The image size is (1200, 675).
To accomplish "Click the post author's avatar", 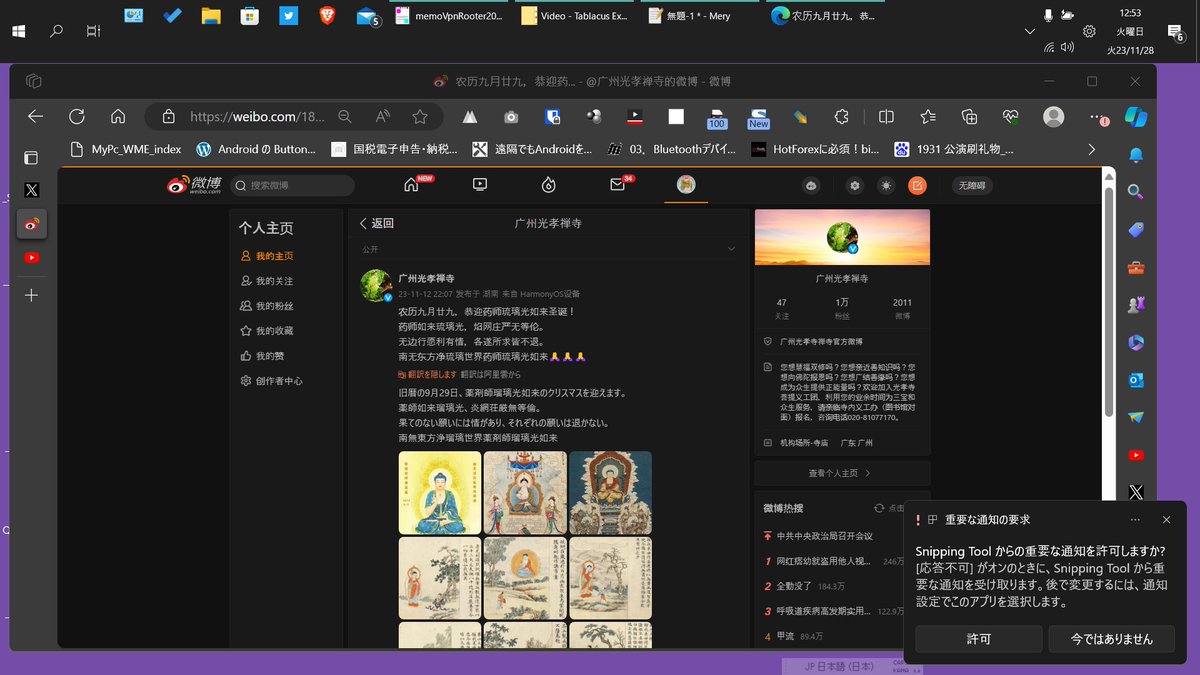I will [376, 285].
